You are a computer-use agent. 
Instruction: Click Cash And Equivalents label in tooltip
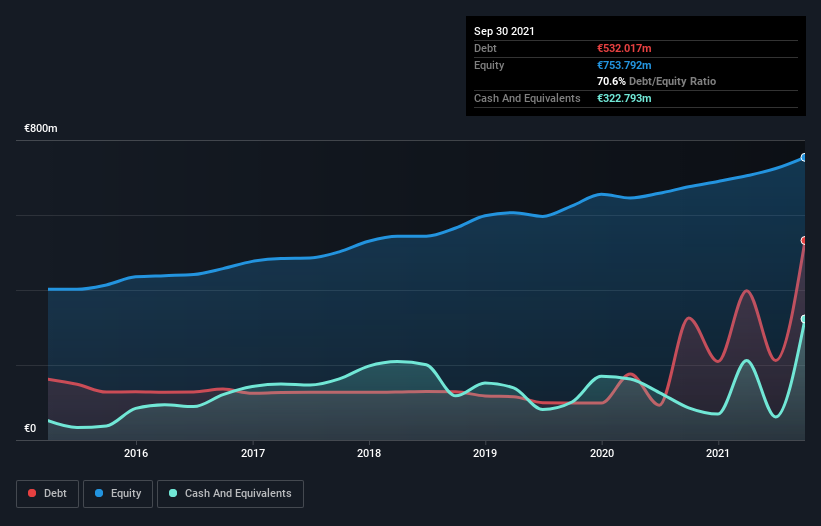pos(527,98)
